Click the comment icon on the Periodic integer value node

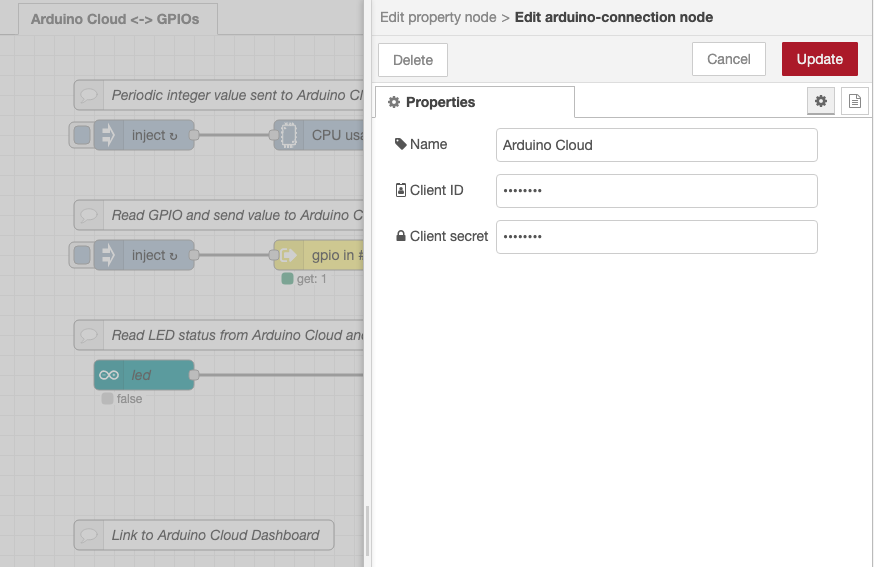pyautogui.click(x=89, y=95)
